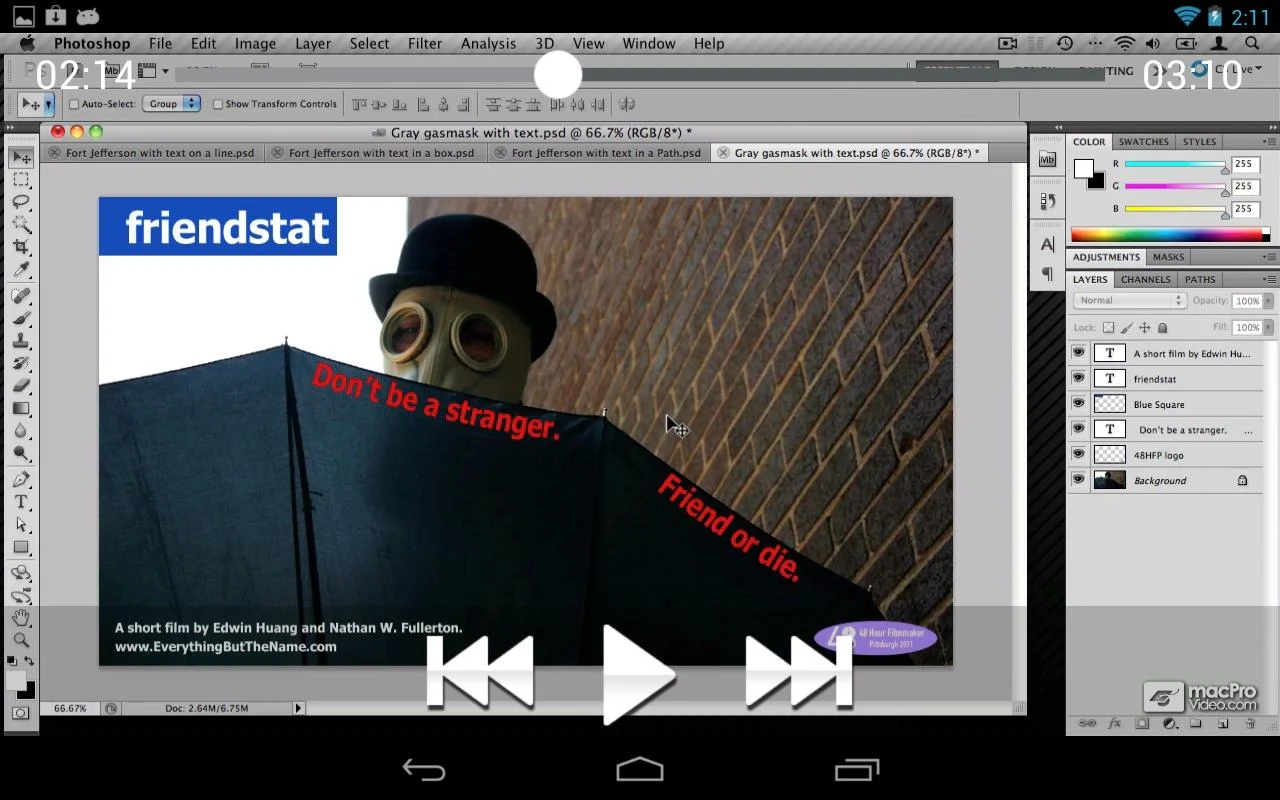
Task: Switch to the Paths tab
Action: click(1200, 280)
